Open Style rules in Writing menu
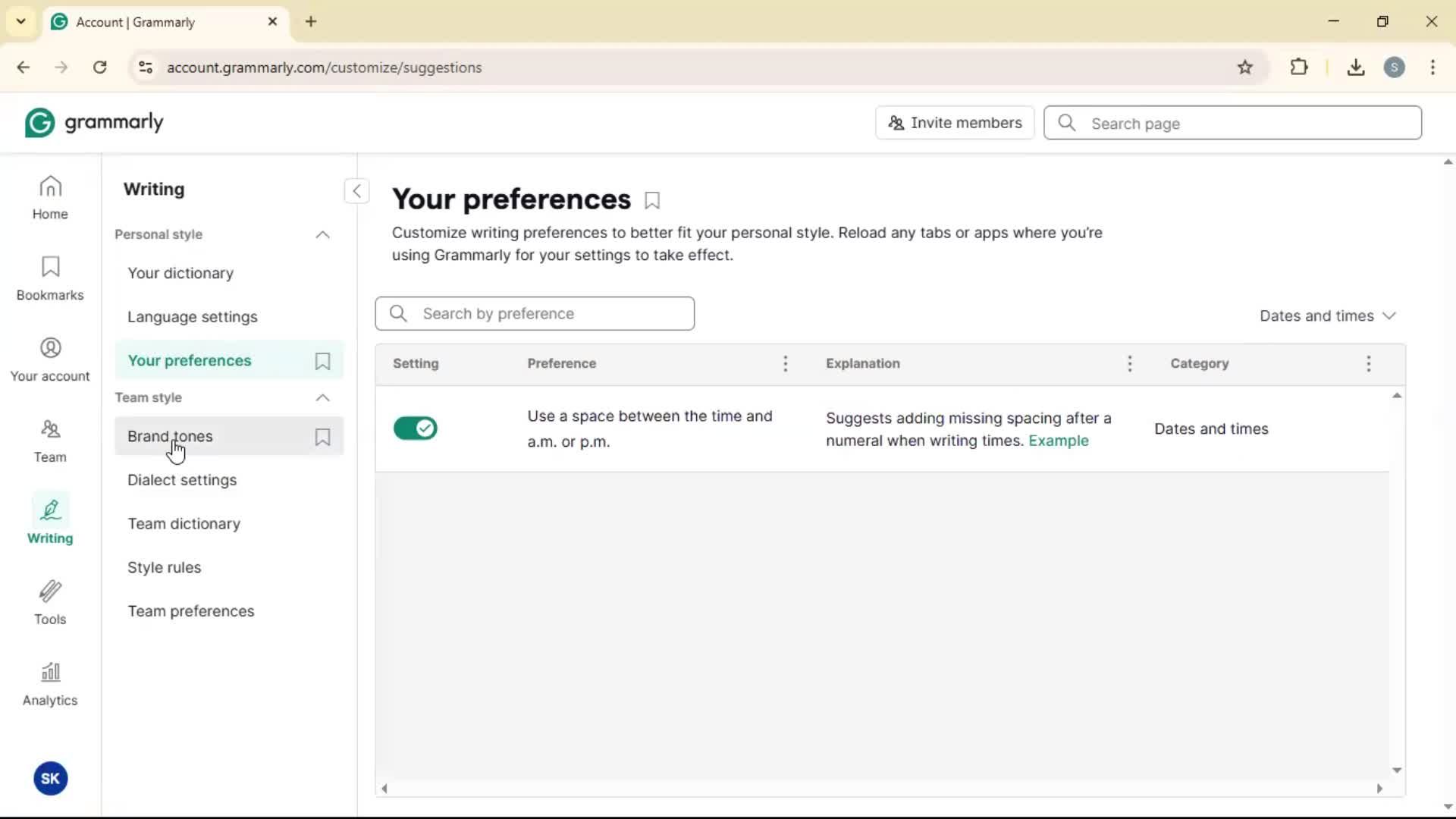The width and height of the screenshot is (1456, 819). 165,567
